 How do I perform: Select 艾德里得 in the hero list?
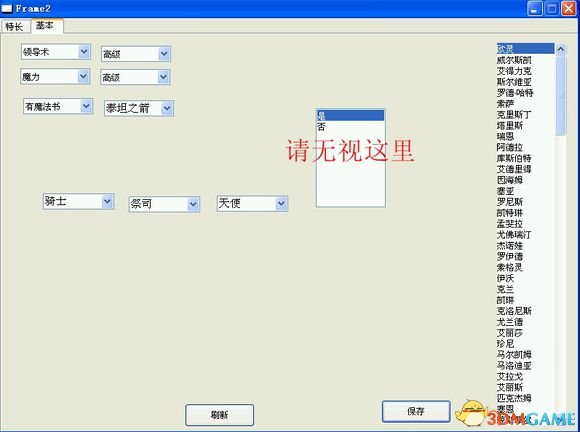pos(525,169)
